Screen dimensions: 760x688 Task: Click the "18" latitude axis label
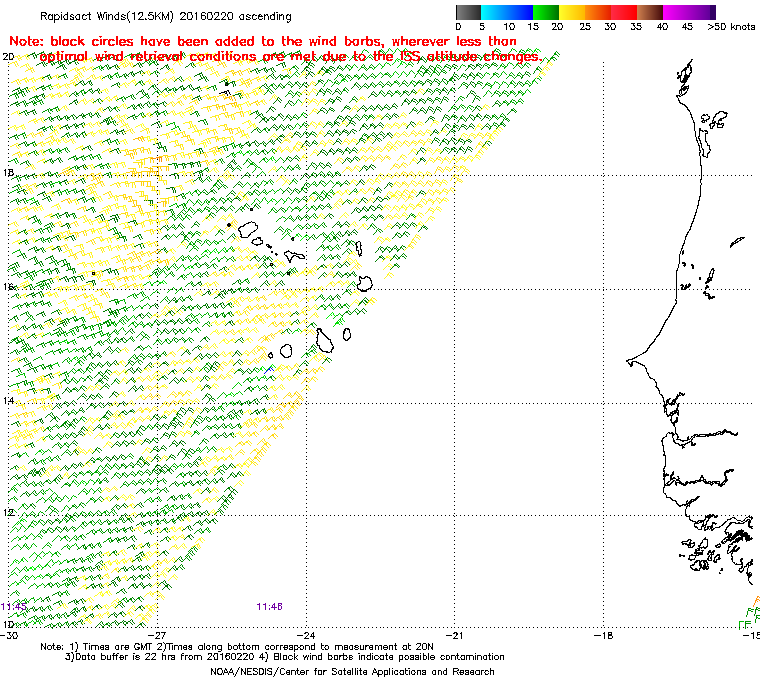point(8,173)
